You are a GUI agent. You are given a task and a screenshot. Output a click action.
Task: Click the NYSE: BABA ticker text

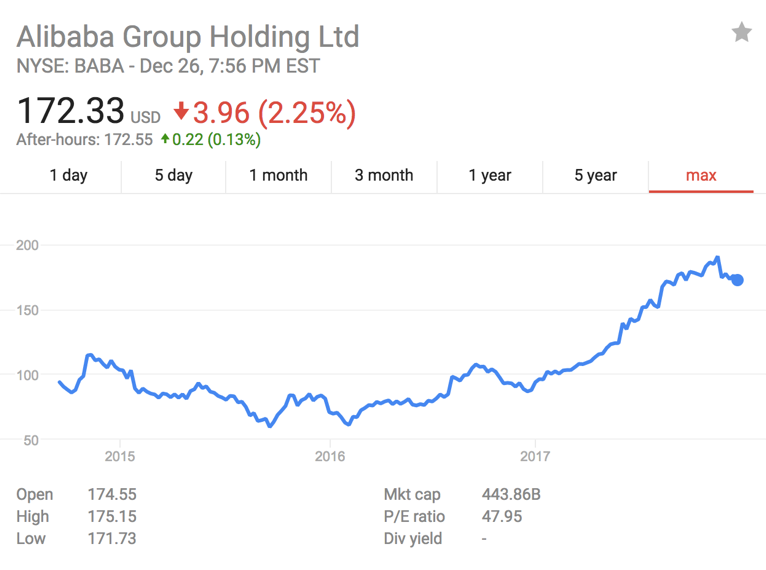pyautogui.click(x=70, y=67)
